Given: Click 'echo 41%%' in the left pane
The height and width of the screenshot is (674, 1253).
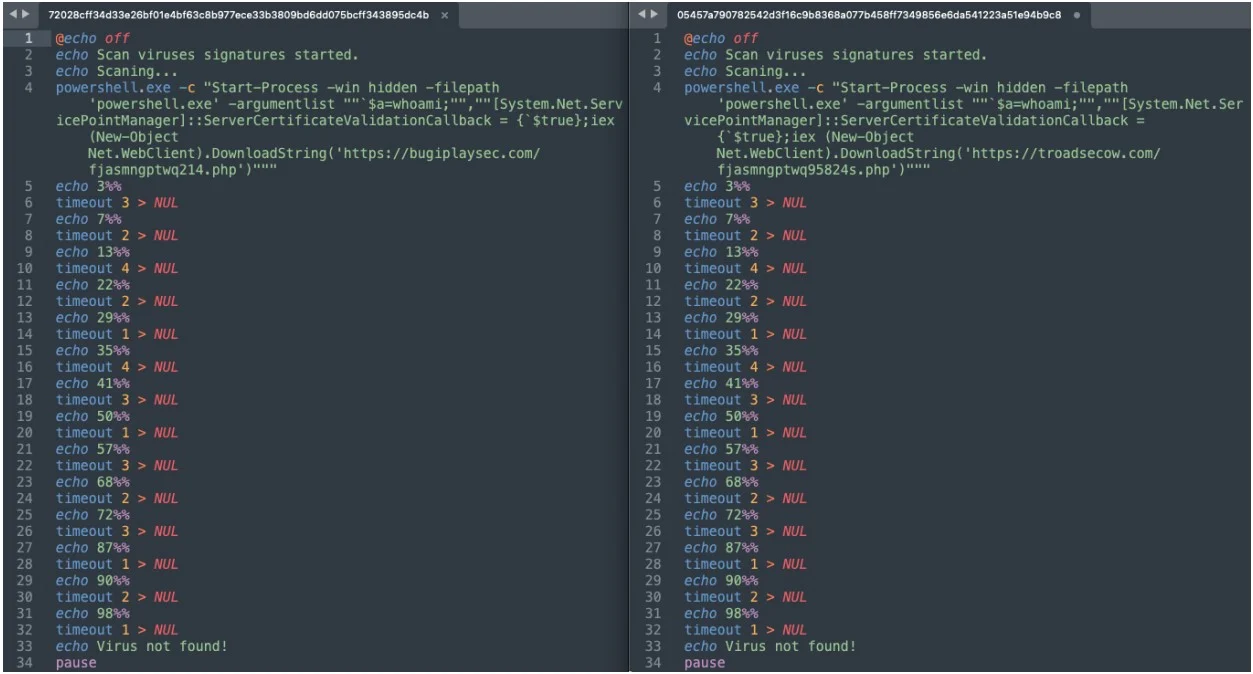Looking at the screenshot, I should 91,384.
